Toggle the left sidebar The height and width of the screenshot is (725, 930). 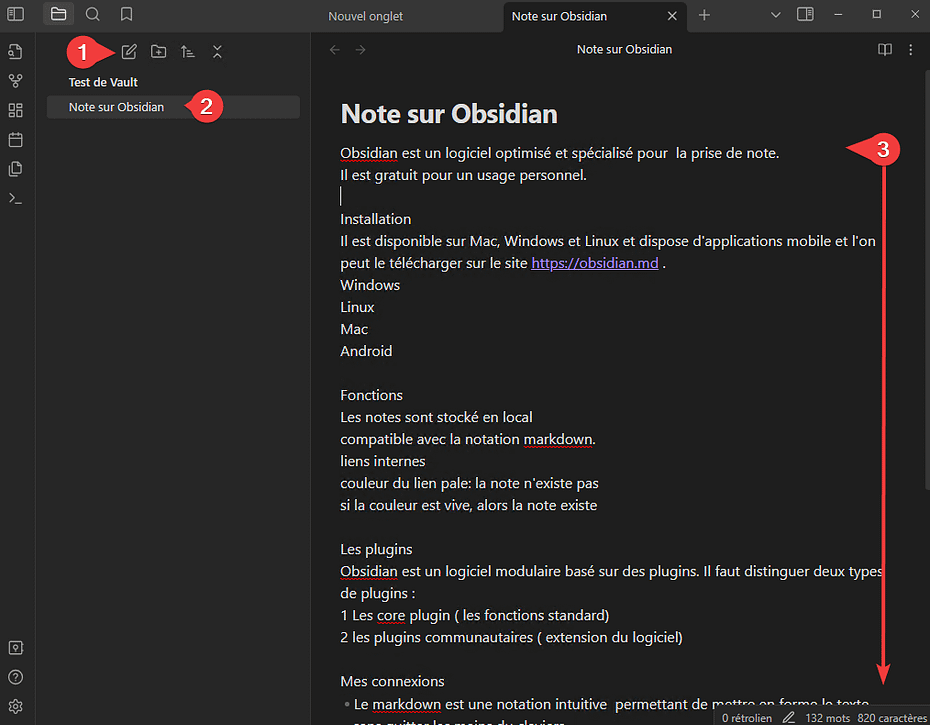(15, 14)
